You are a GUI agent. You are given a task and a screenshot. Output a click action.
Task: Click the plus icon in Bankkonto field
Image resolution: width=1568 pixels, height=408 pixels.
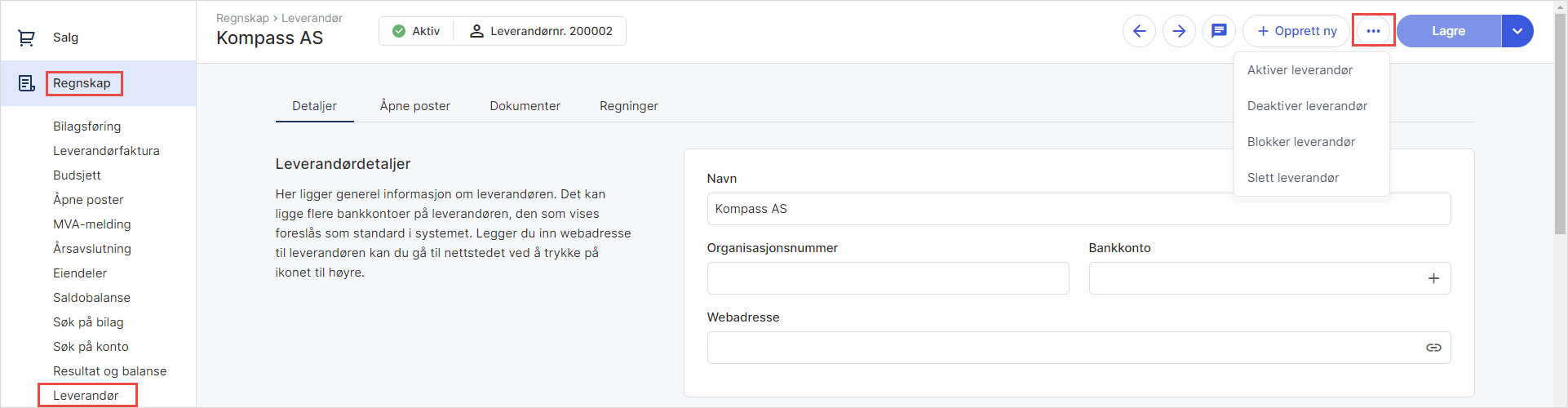(x=1433, y=278)
